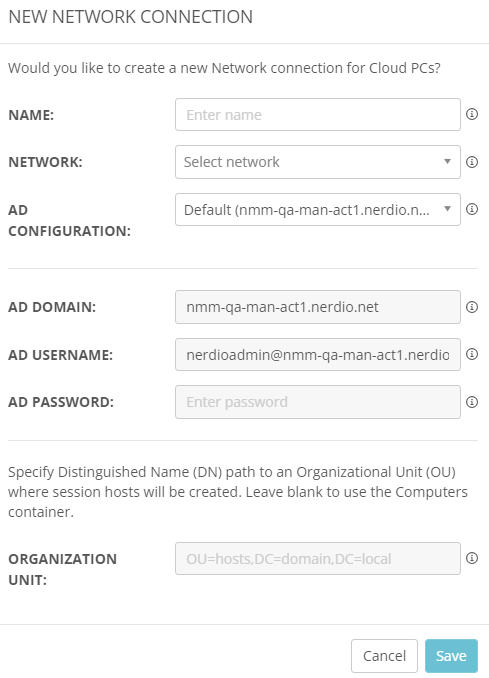The image size is (489, 678).
Task: Open the Select network dropdown
Action: tap(318, 162)
